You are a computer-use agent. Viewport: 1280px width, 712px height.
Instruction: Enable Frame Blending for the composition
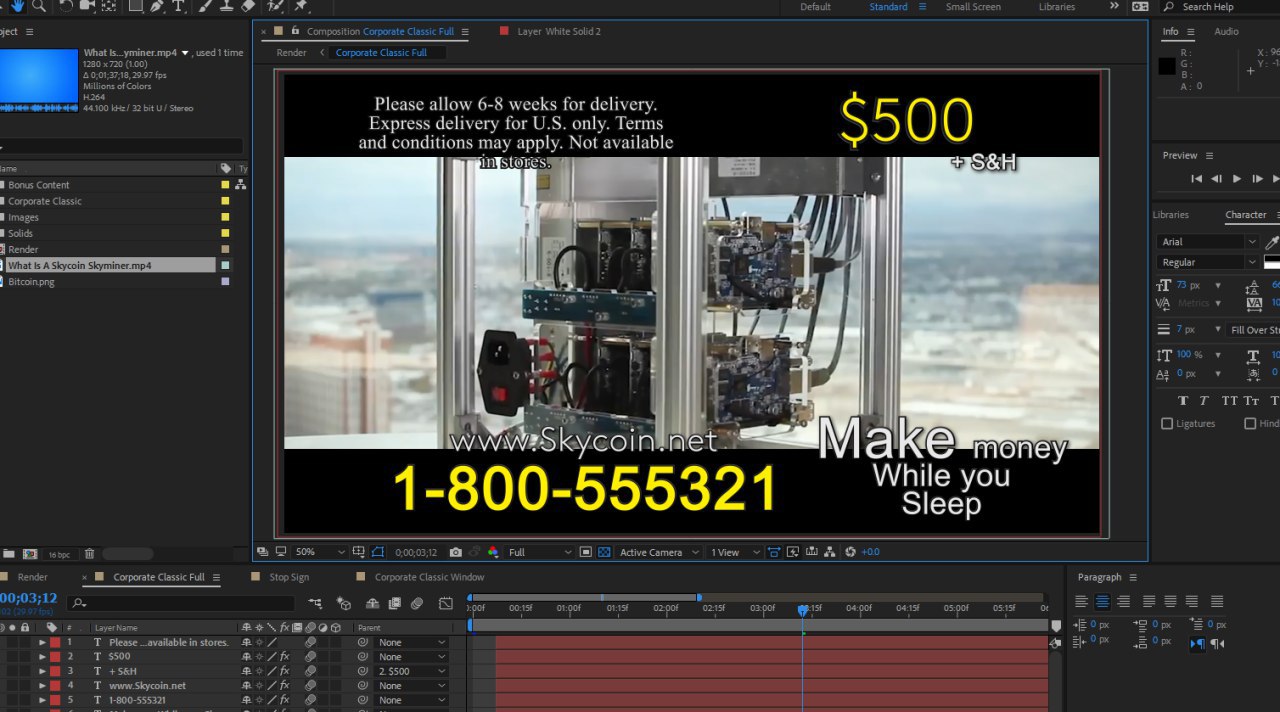(x=394, y=603)
